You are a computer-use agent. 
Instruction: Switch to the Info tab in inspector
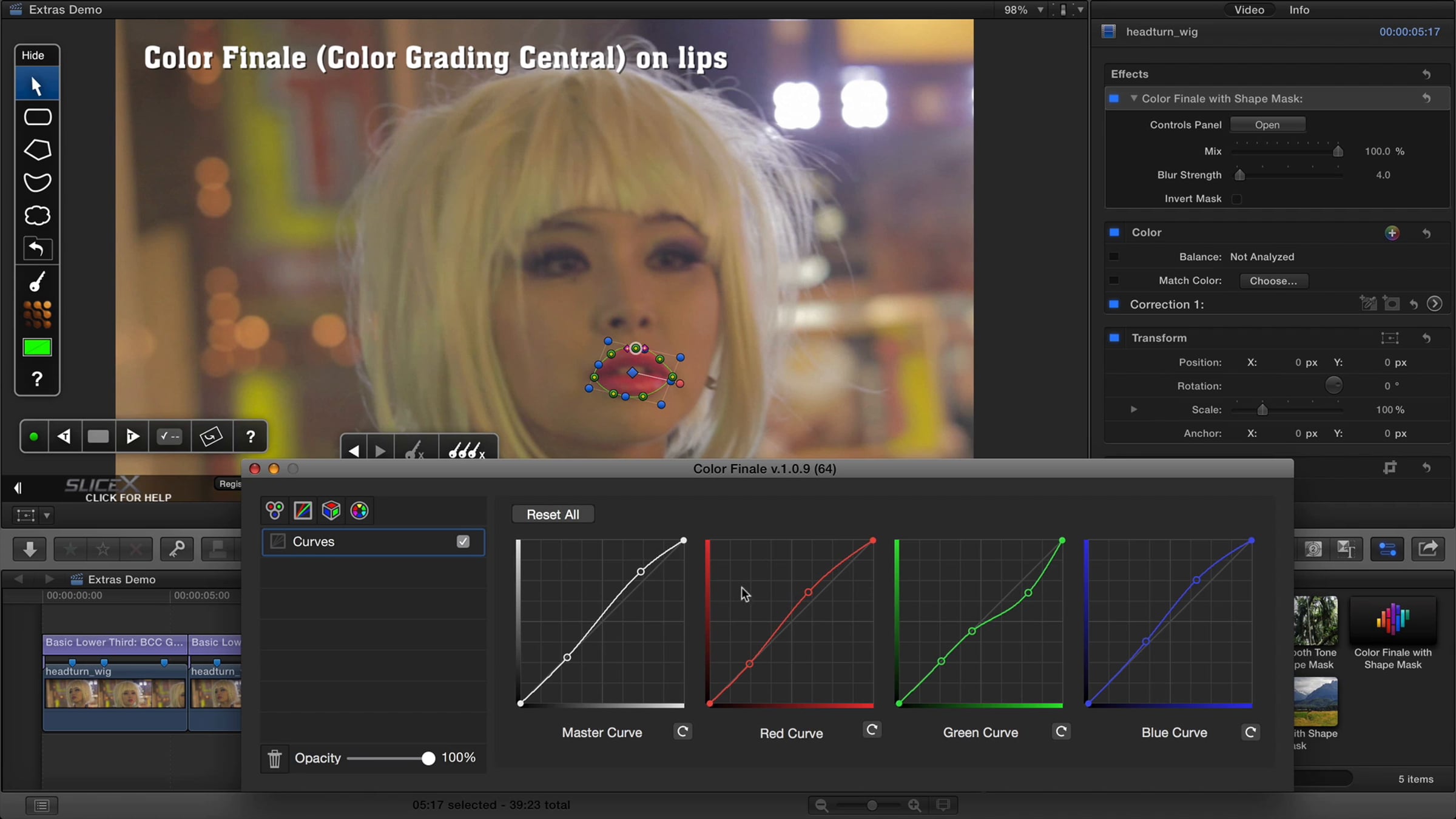1299,10
